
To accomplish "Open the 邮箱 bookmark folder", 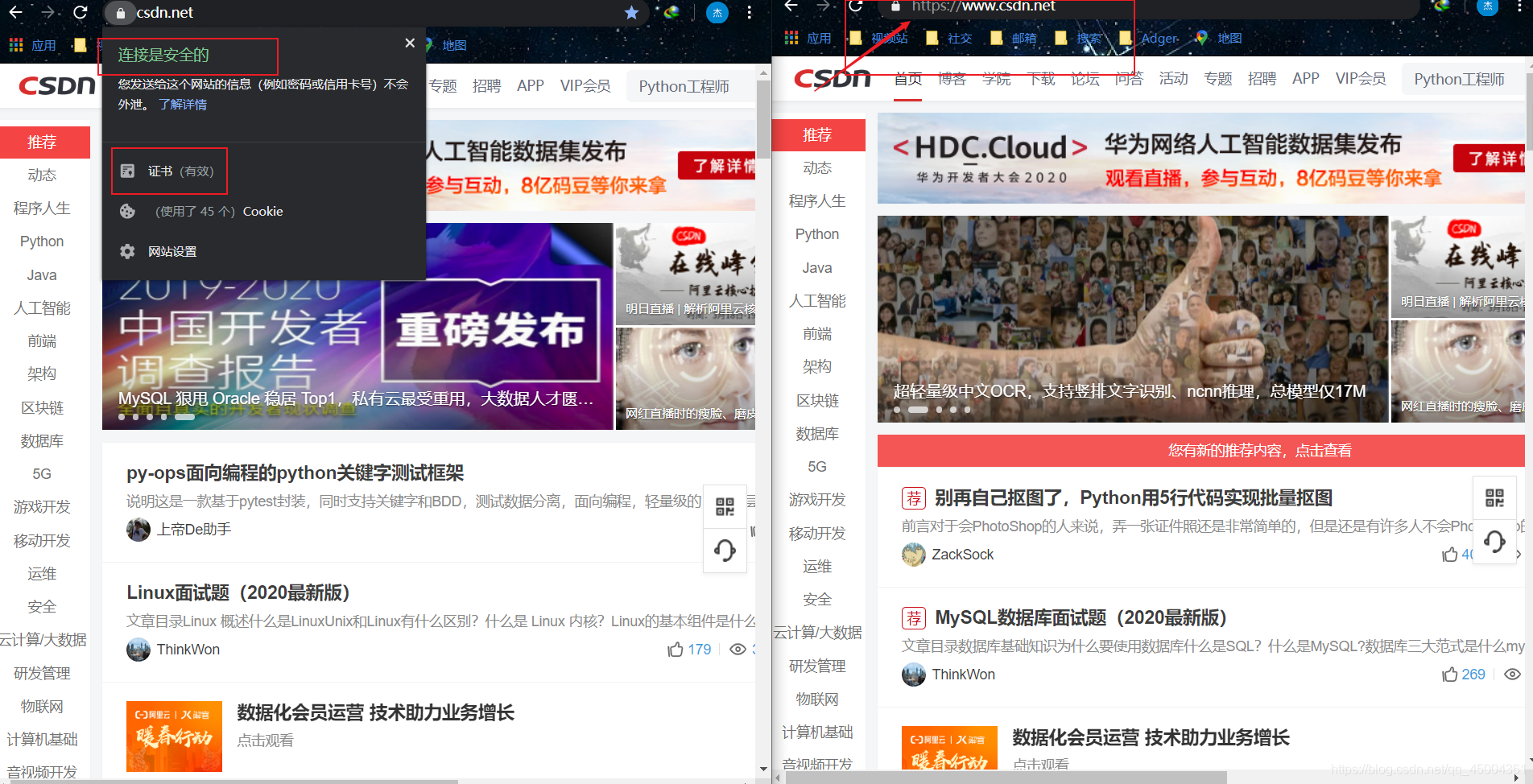I will 1014,38.
